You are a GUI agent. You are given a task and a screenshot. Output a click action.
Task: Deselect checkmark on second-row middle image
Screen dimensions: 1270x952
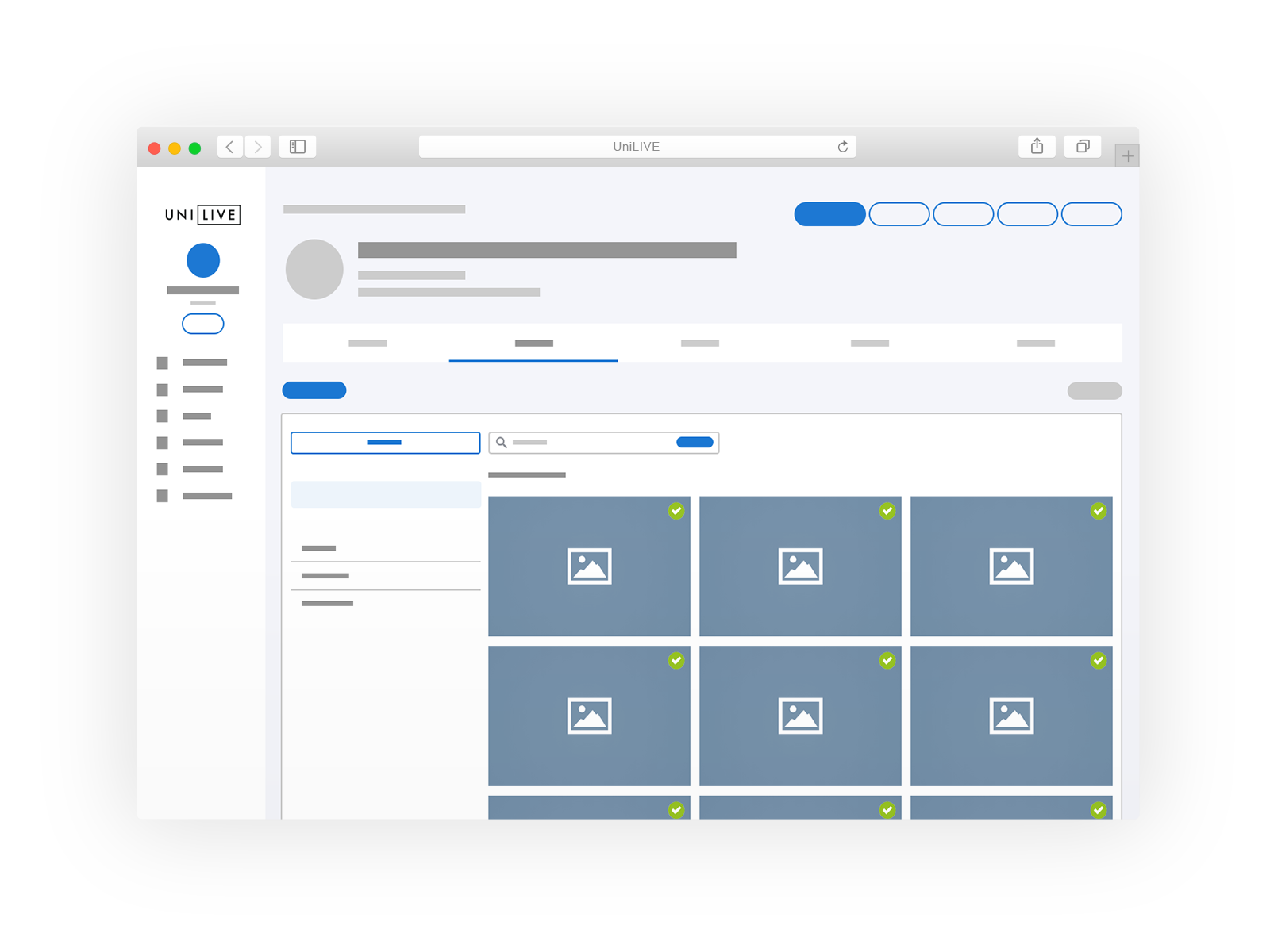click(887, 661)
